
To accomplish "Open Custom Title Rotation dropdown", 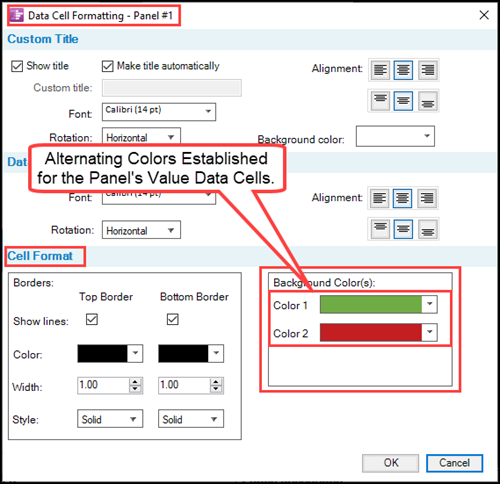I will (141, 137).
